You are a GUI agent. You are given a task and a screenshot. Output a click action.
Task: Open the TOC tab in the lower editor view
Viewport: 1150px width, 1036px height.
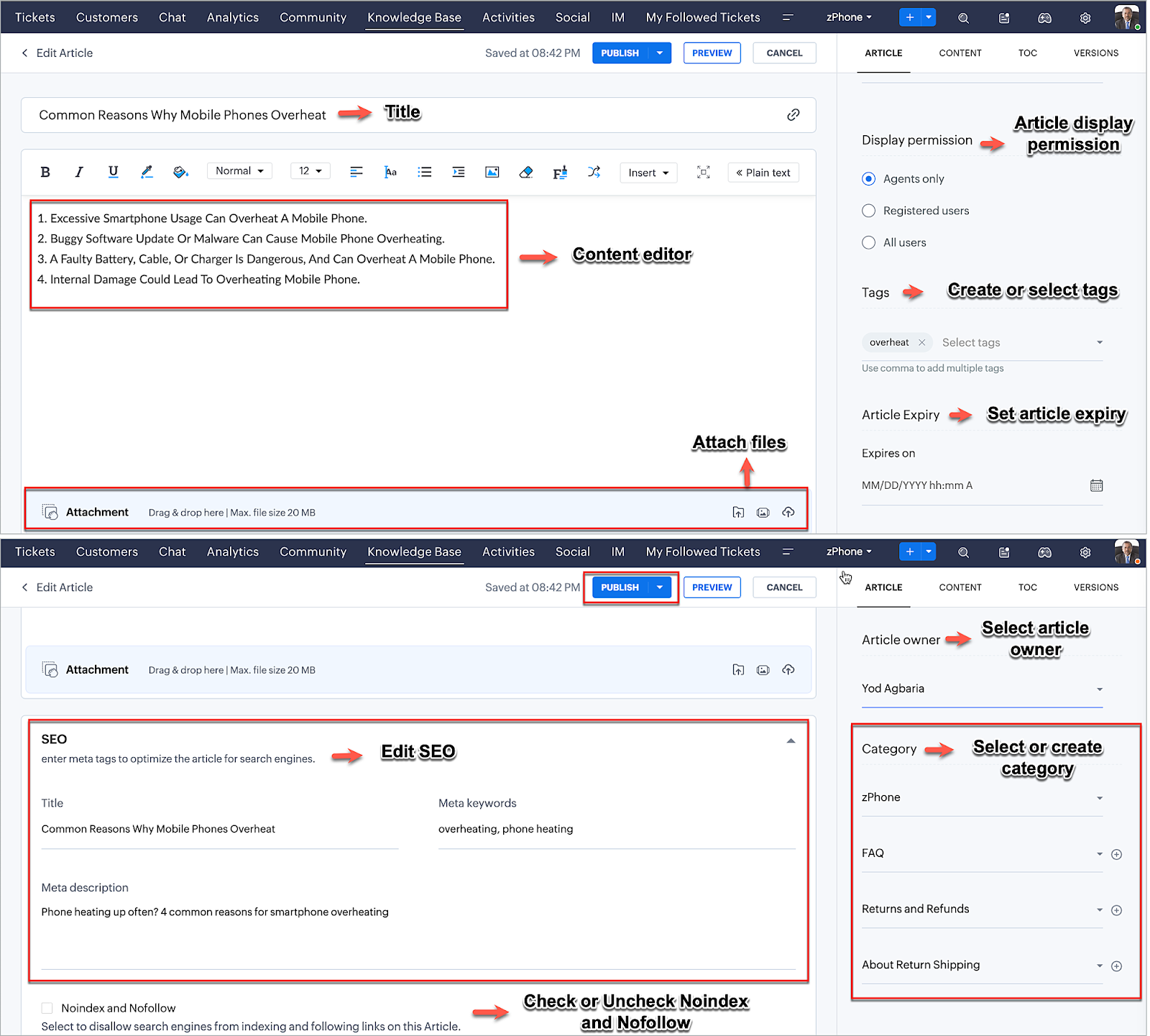point(1027,587)
